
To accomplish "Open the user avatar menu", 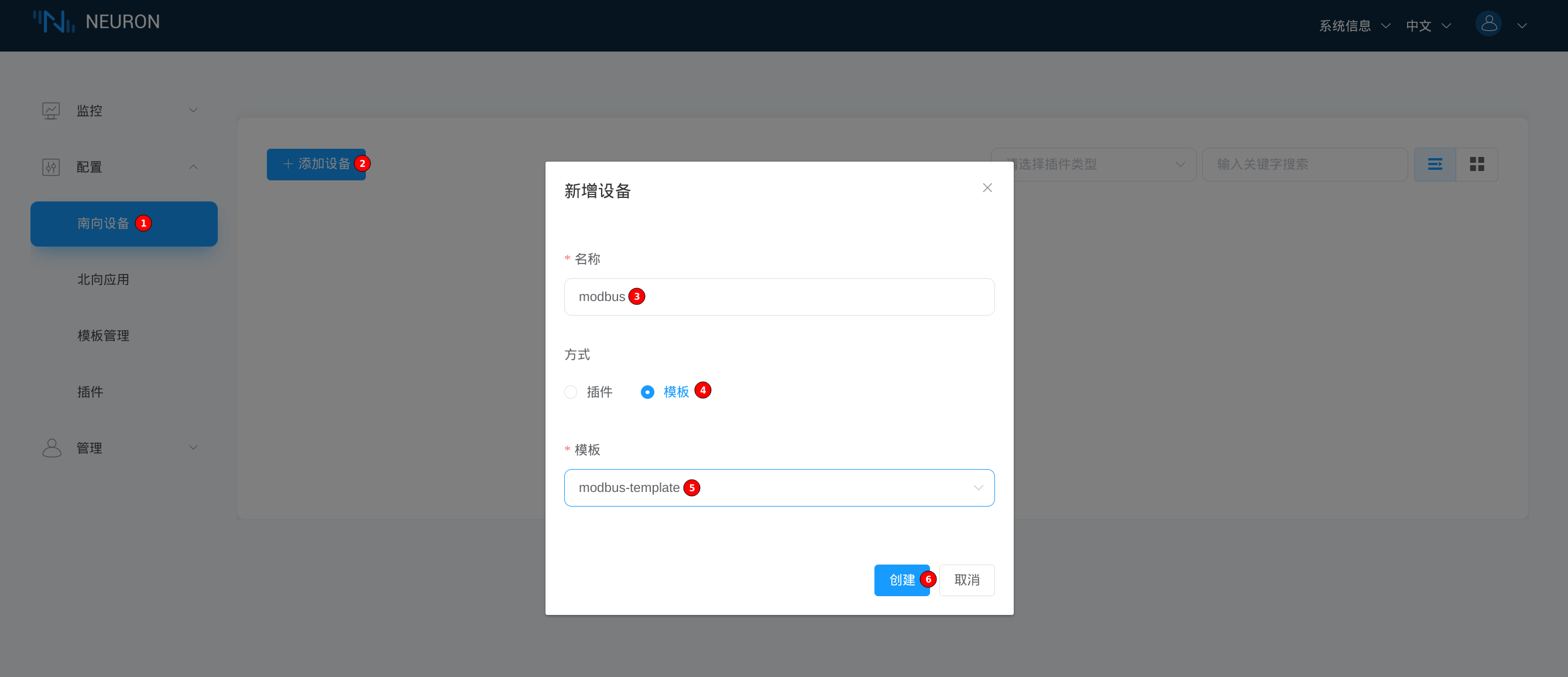I will [x=1488, y=25].
